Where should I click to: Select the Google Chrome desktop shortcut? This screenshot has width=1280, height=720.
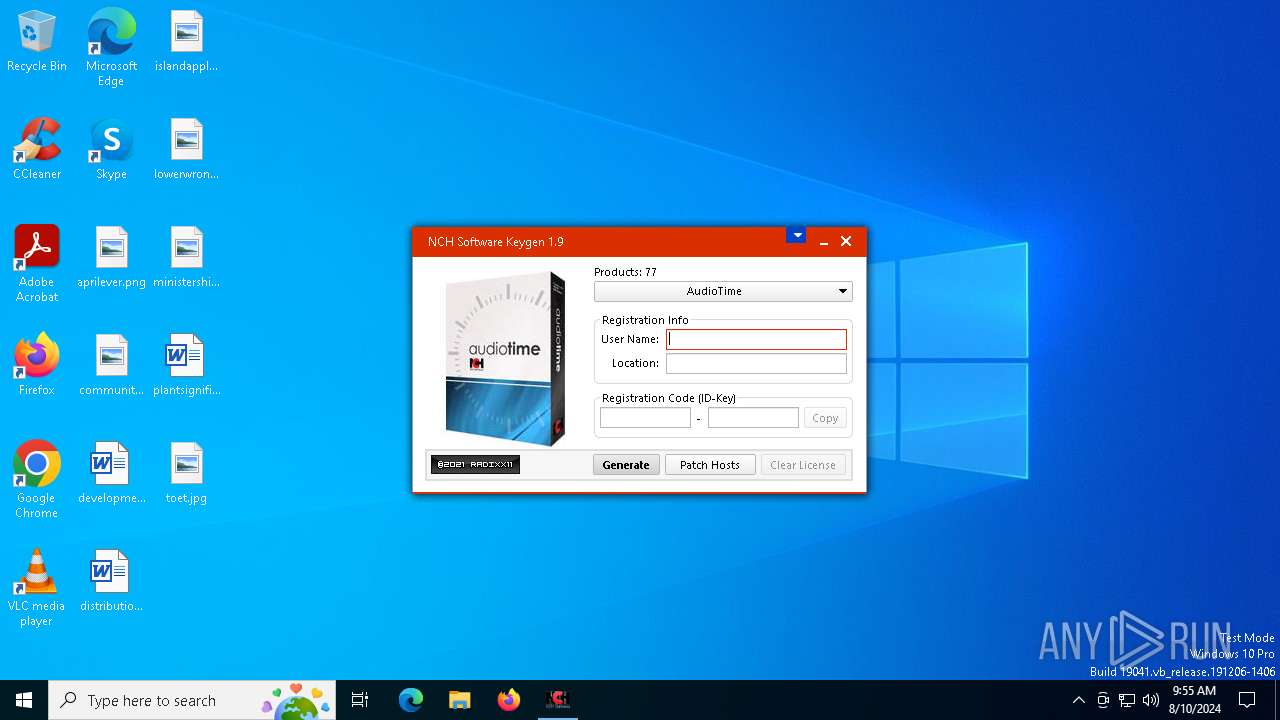37,481
